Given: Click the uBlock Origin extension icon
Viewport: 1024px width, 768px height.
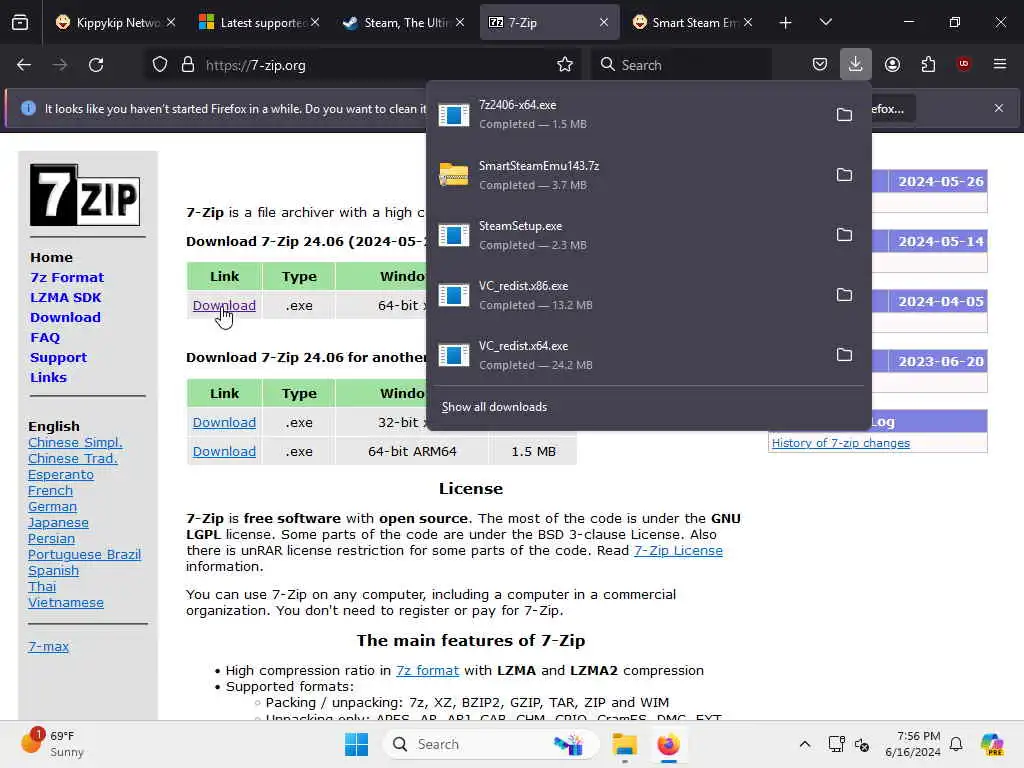Looking at the screenshot, I should coord(963,64).
